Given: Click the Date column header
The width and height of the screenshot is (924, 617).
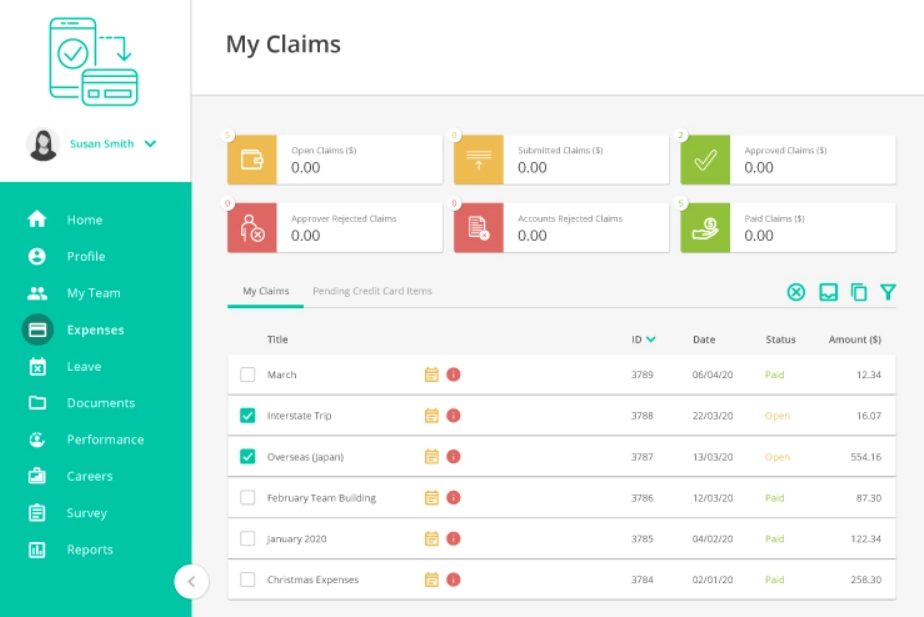Looking at the screenshot, I should (704, 339).
